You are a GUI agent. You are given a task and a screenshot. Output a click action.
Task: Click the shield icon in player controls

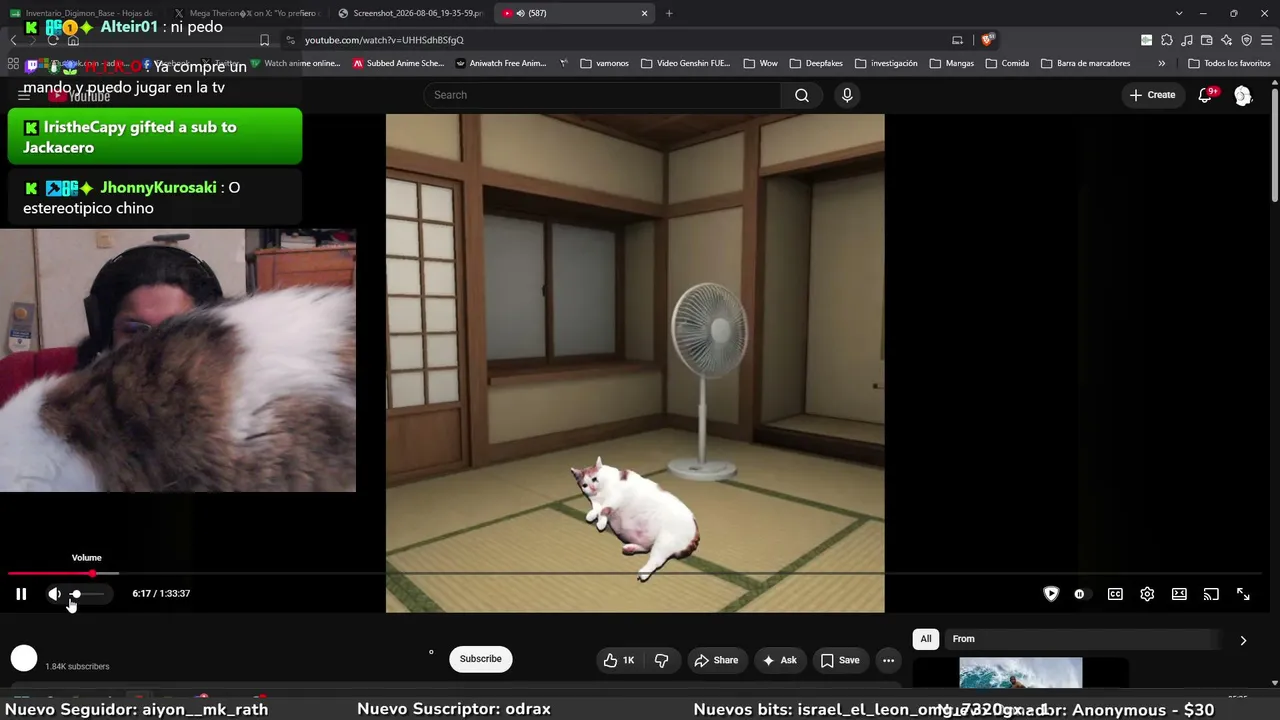(1051, 594)
